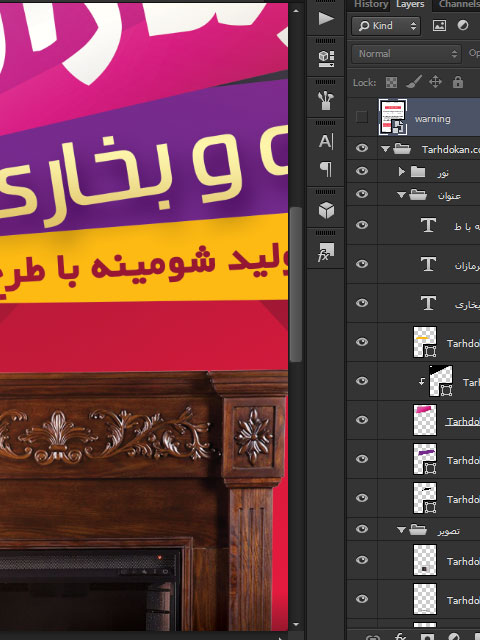The width and height of the screenshot is (480, 640).
Task: Hide the clipped black-corner shape layer
Action: [362, 381]
